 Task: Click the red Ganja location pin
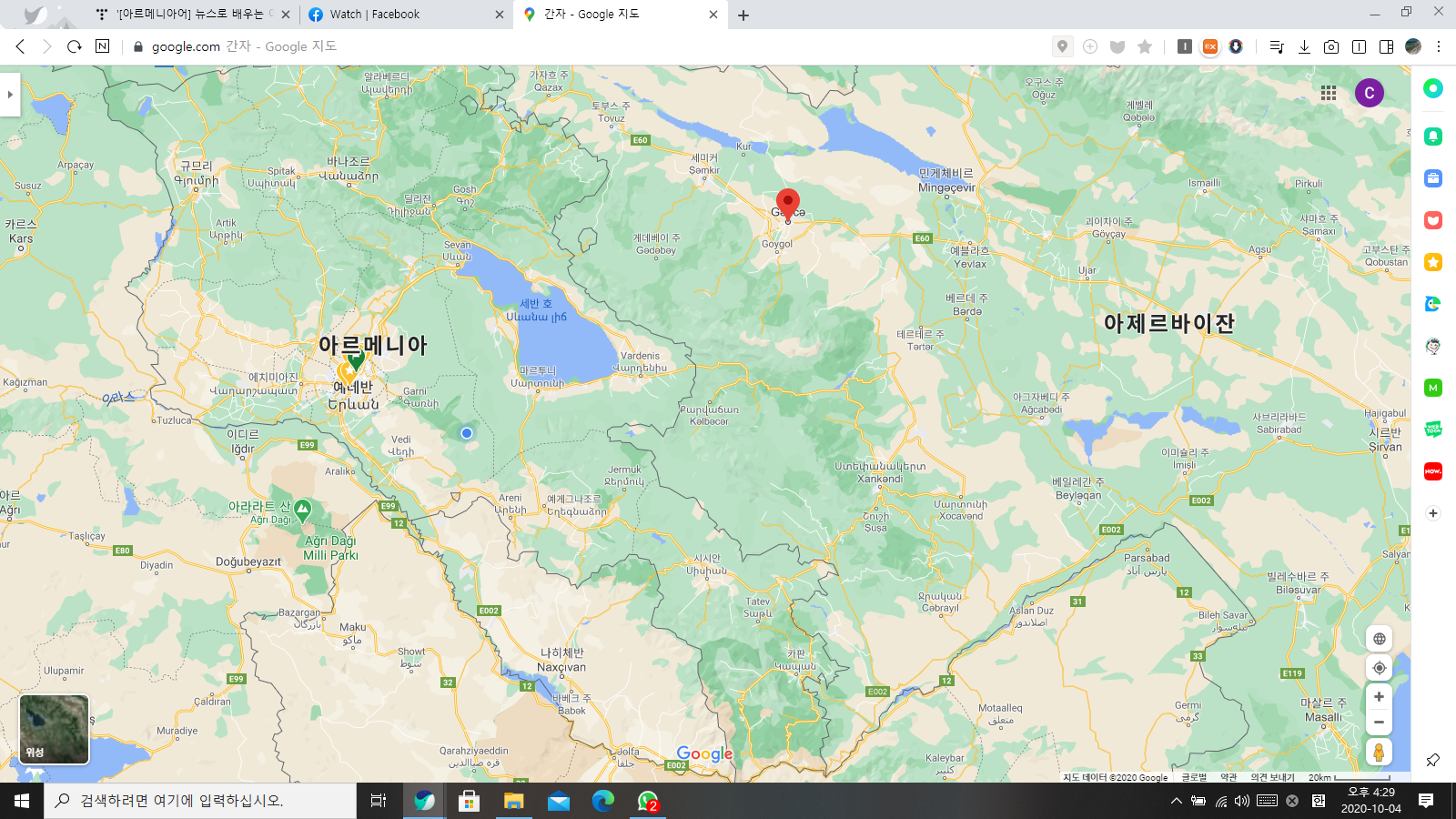pyautogui.click(x=788, y=204)
